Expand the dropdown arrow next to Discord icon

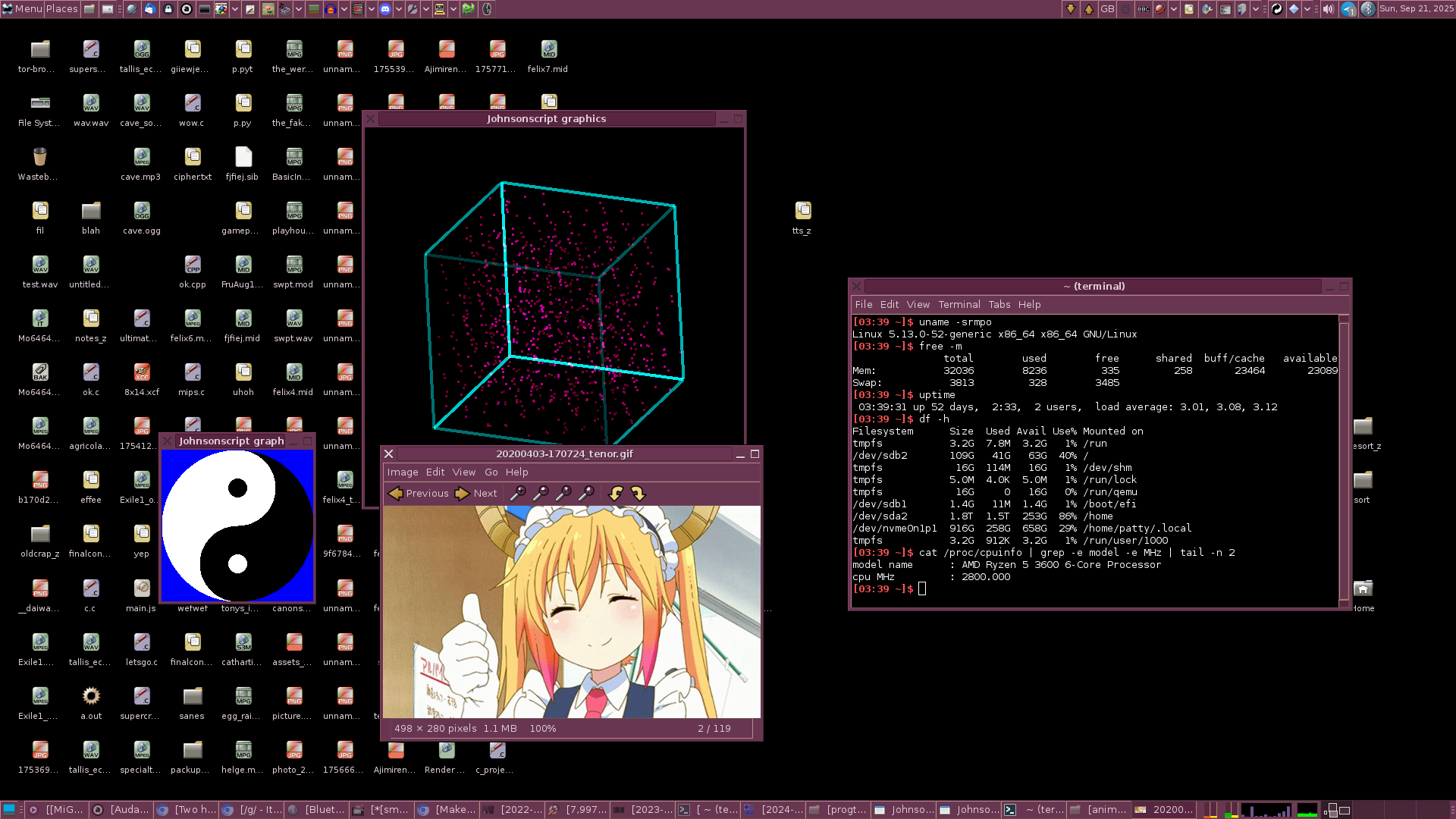coord(399,9)
